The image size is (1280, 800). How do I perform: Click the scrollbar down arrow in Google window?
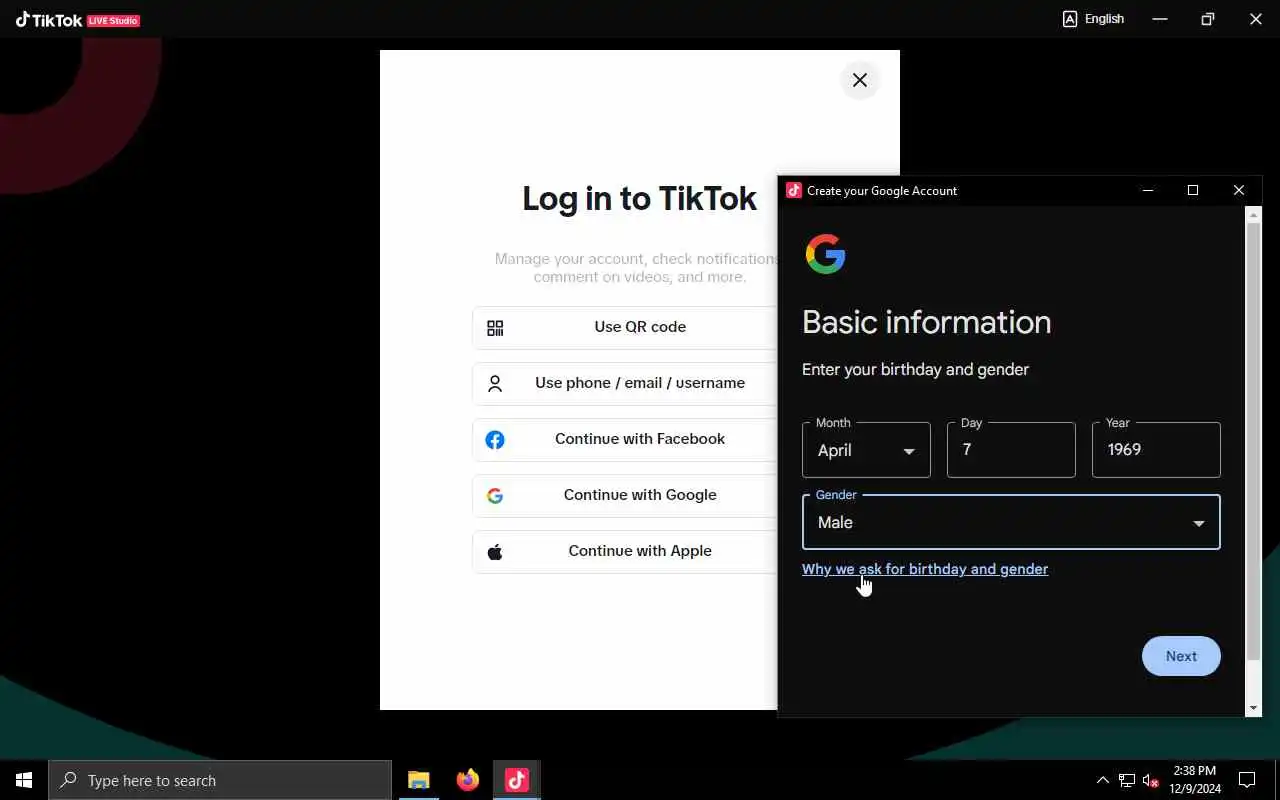[1254, 708]
